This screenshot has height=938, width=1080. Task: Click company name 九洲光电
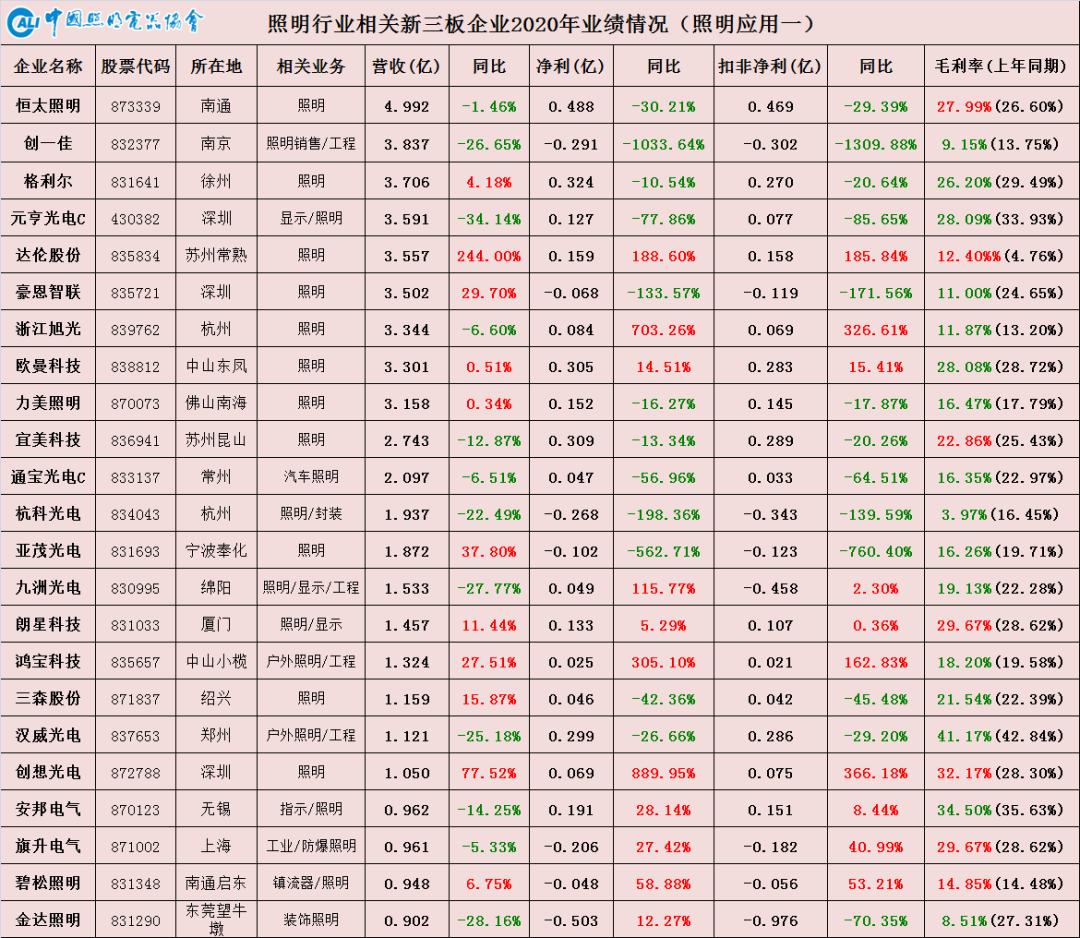[48, 588]
